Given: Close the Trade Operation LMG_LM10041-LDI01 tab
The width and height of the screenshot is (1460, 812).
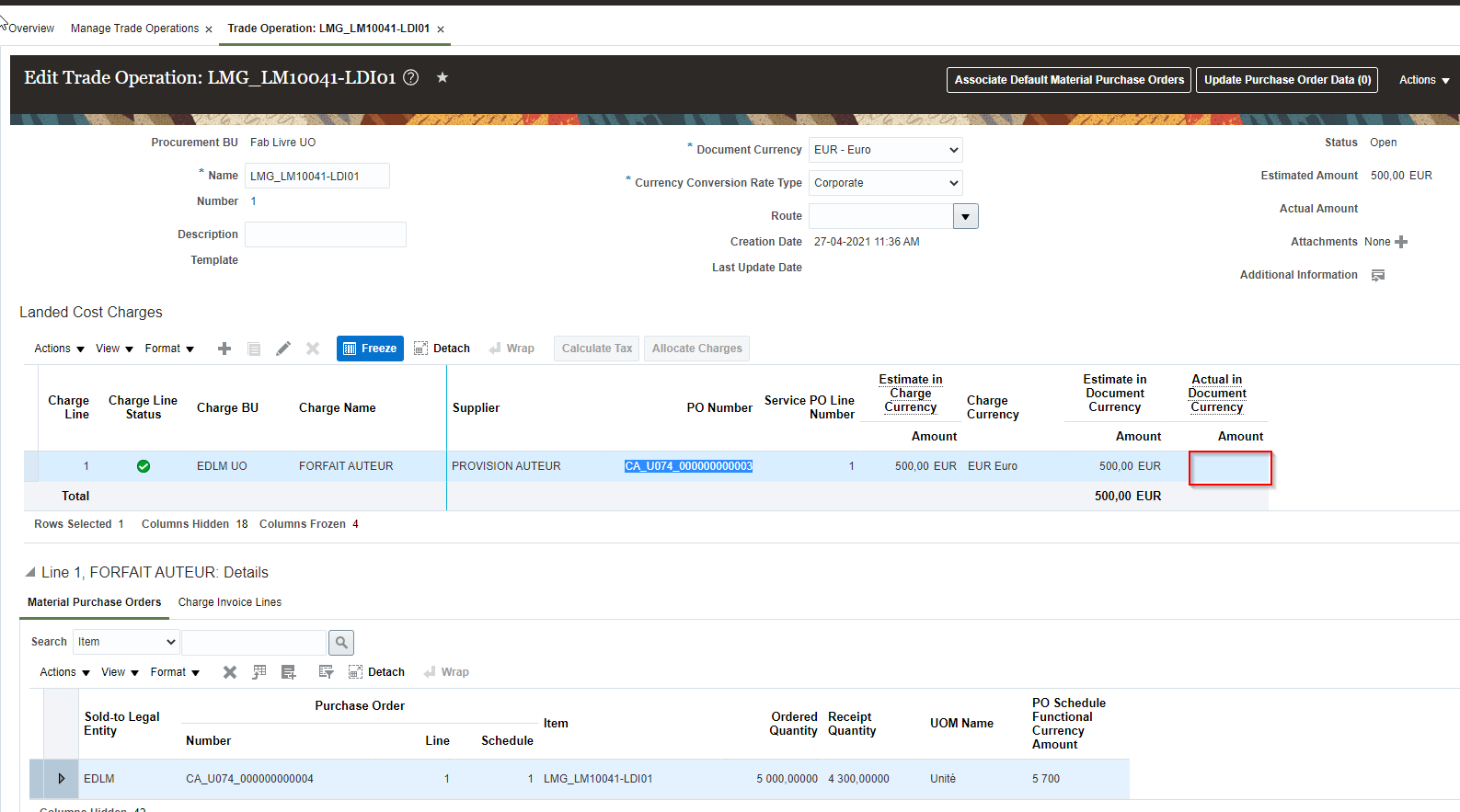Looking at the screenshot, I should coord(441,29).
